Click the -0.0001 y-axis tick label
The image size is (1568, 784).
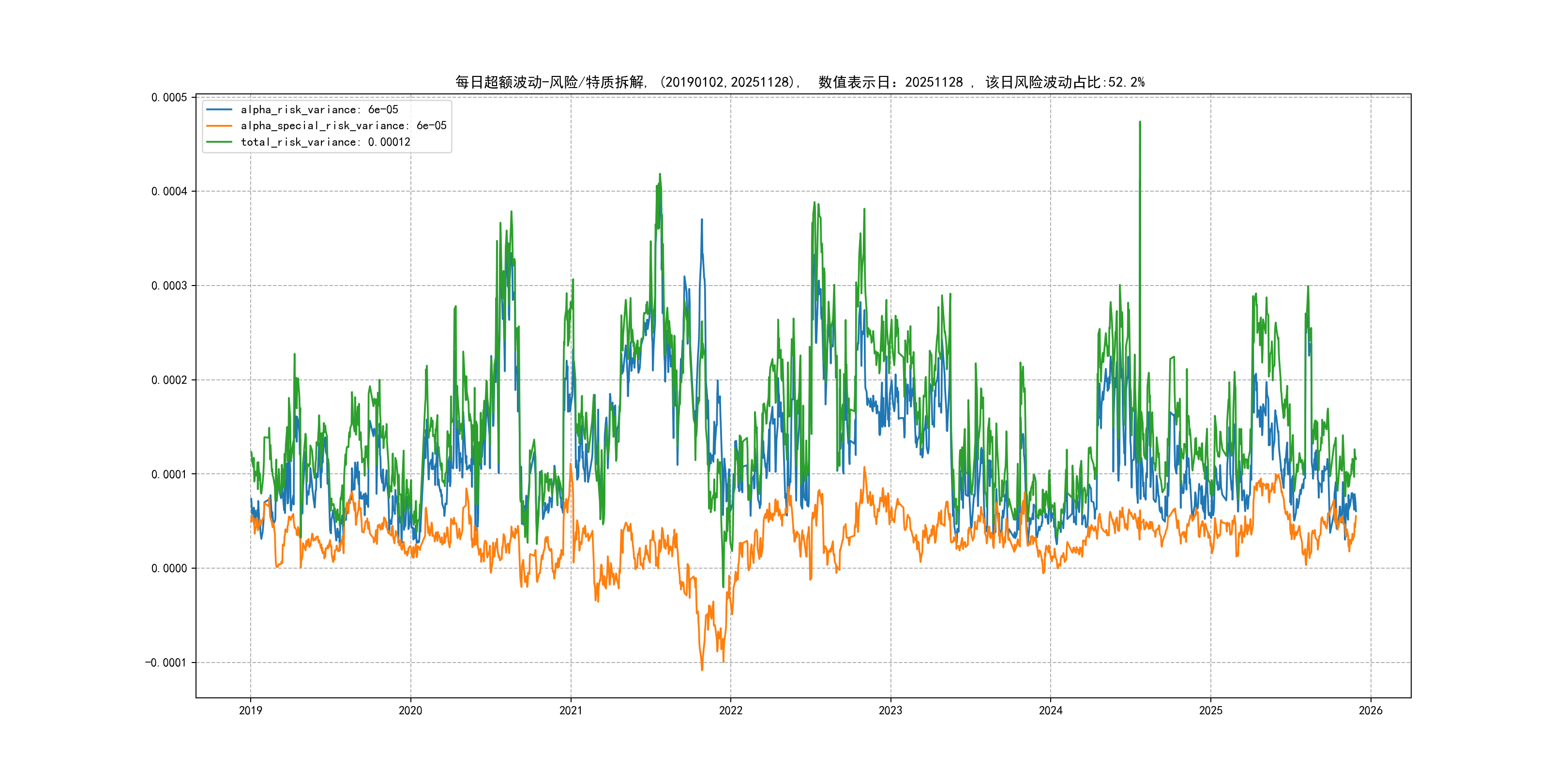(x=166, y=663)
